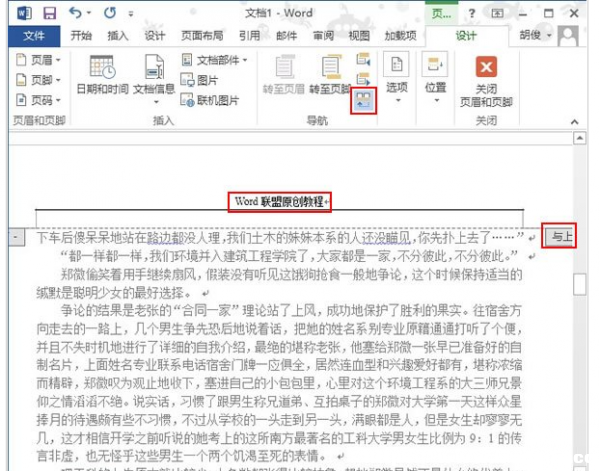The width and height of the screenshot is (600, 471).
Task: Switch to the 页面布局 tab
Action: click(x=202, y=36)
